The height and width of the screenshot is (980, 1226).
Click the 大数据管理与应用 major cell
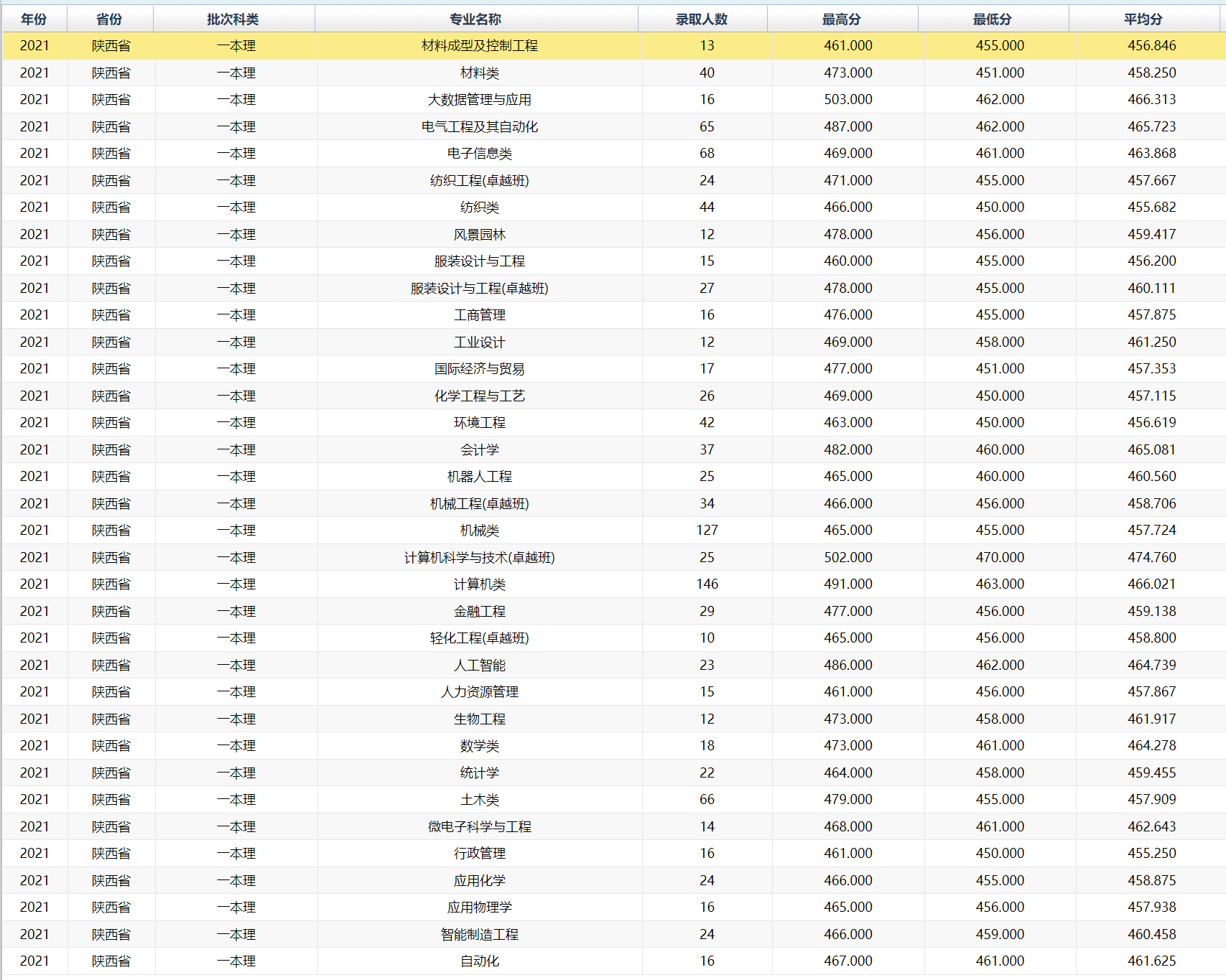(x=479, y=100)
